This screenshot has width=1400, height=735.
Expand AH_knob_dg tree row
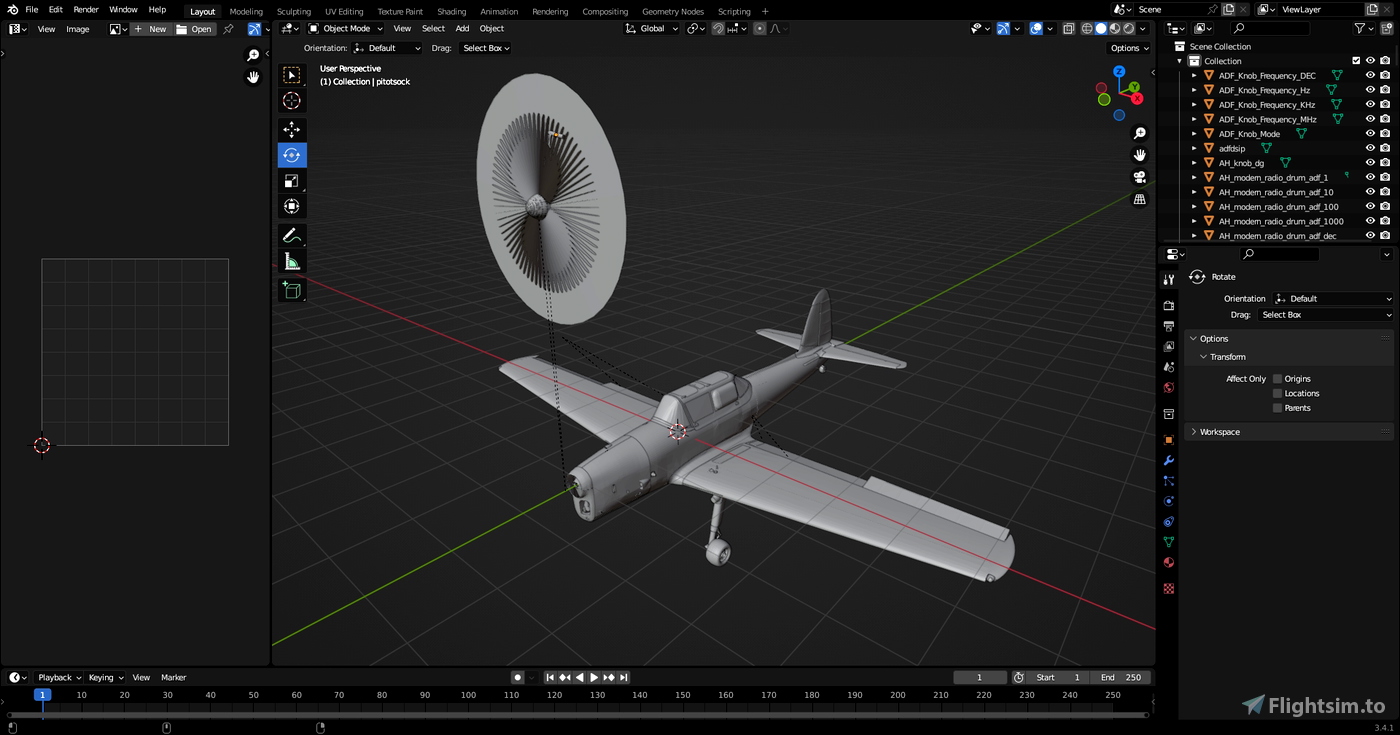pyautogui.click(x=1193, y=163)
